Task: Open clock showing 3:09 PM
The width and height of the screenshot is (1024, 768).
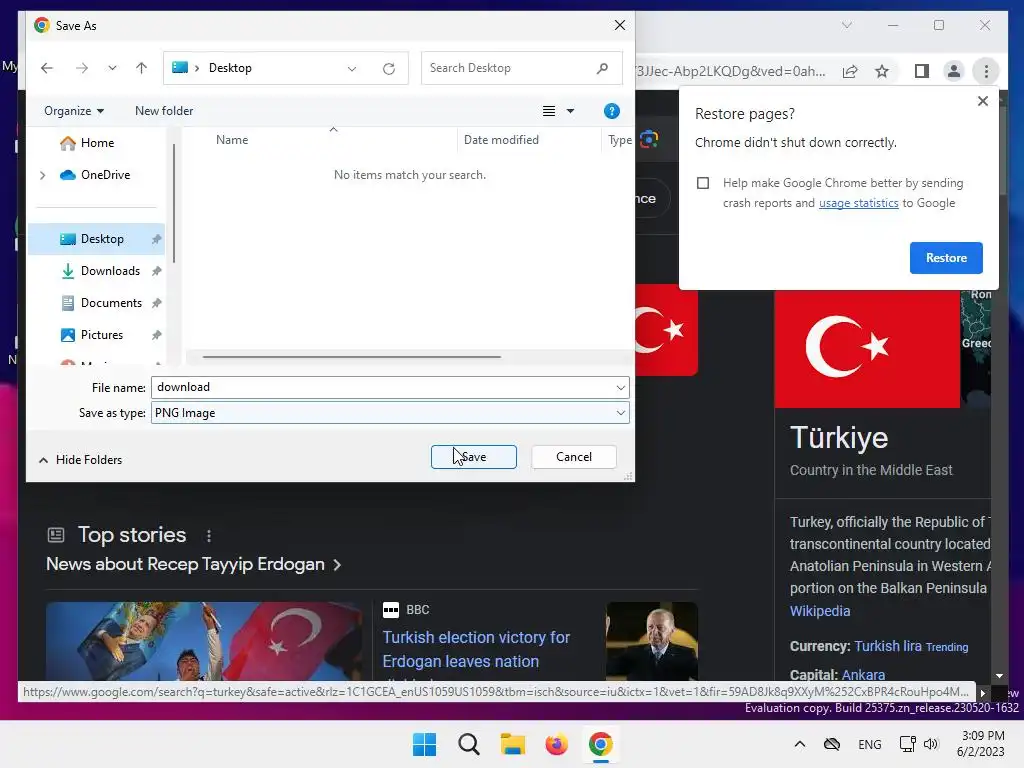Action: pos(982,744)
